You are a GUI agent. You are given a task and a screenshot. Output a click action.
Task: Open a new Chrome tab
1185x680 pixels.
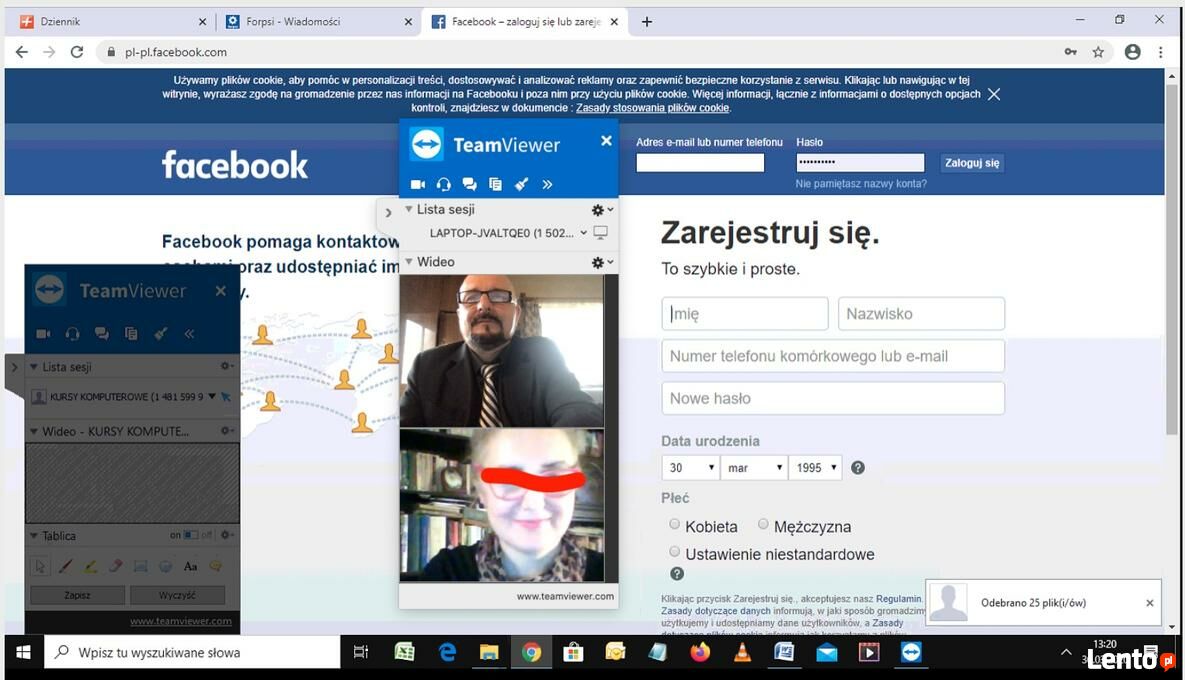tap(646, 22)
